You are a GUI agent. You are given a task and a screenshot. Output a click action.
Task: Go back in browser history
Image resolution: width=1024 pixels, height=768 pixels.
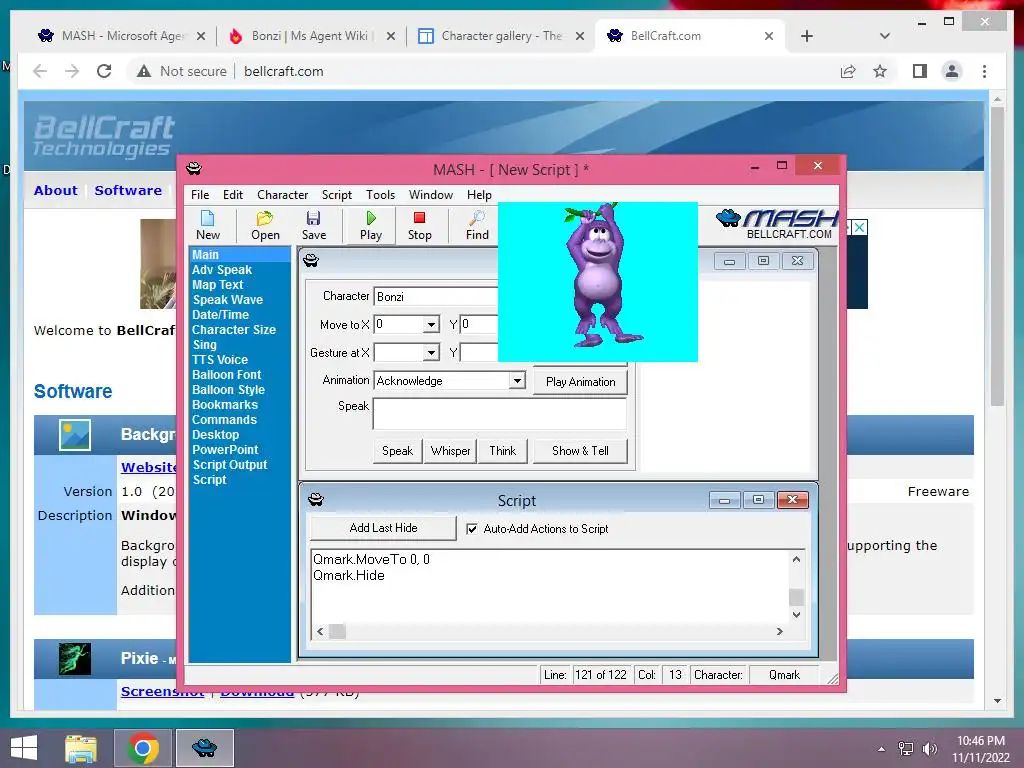pos(40,71)
